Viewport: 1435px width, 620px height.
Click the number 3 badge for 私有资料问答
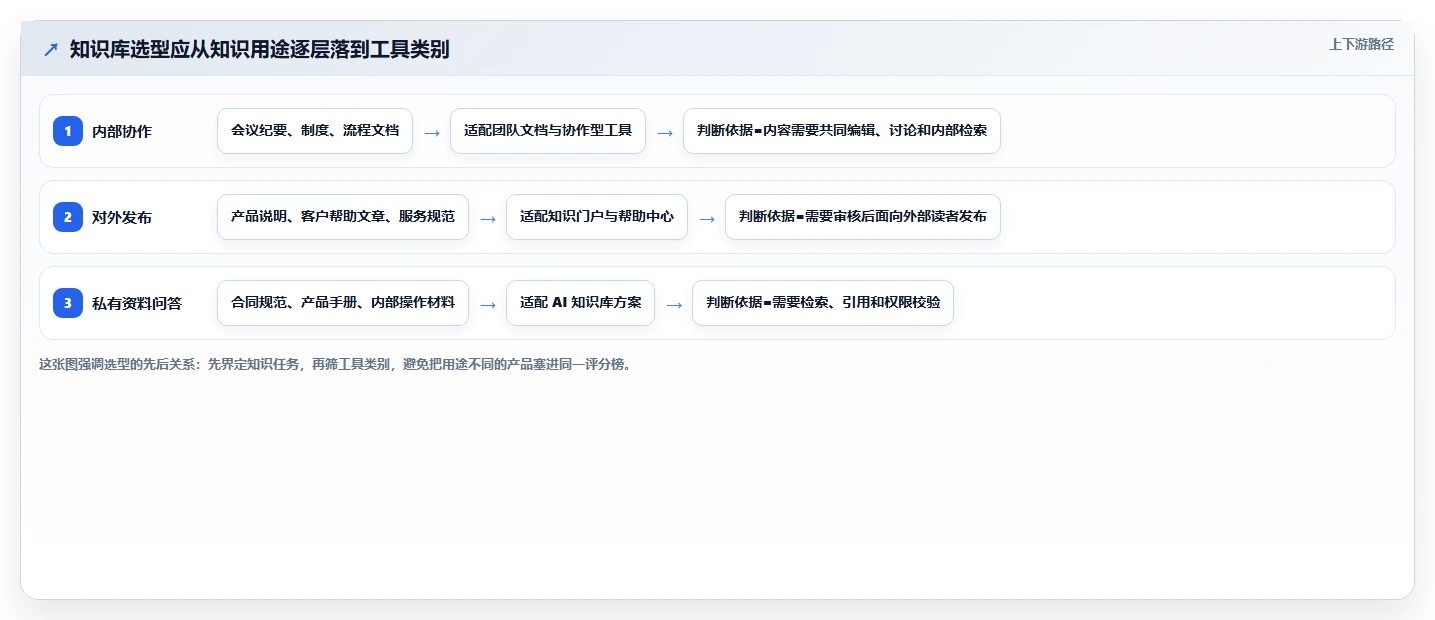click(68, 303)
